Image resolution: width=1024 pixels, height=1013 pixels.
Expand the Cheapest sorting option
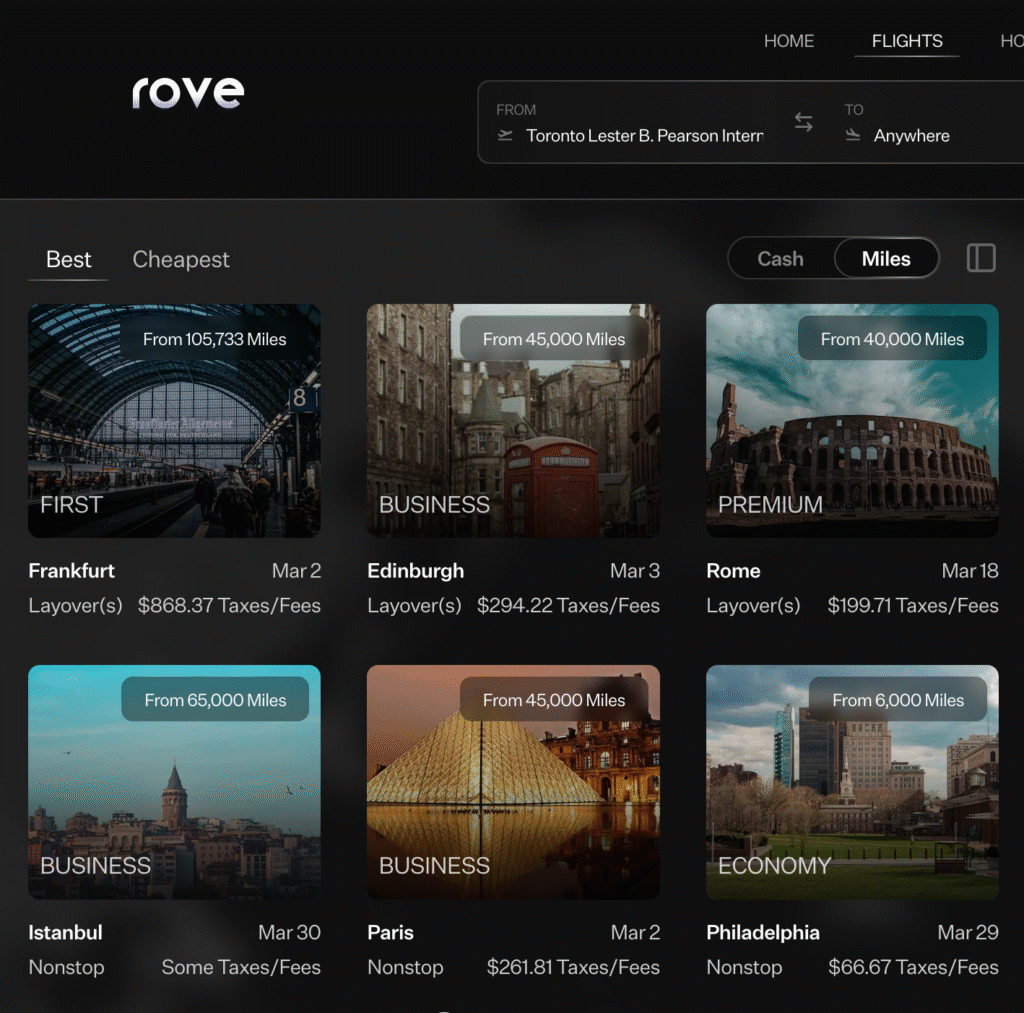(180, 259)
